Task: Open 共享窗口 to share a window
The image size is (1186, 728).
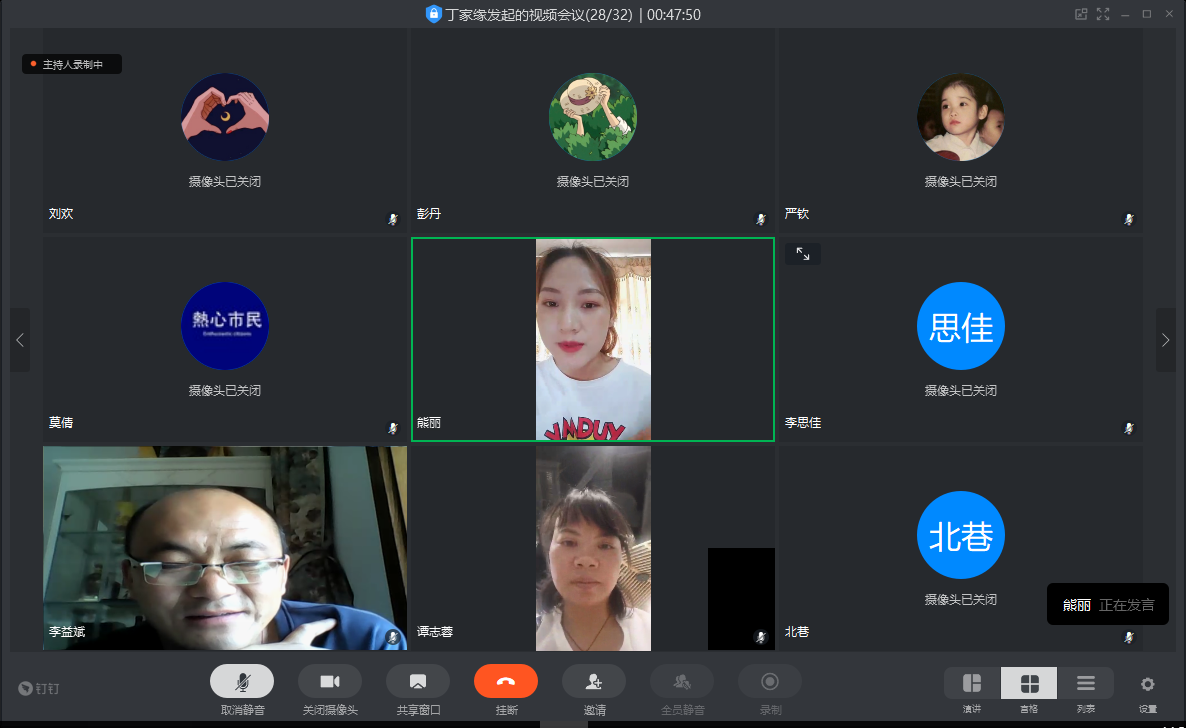Action: [x=418, y=681]
